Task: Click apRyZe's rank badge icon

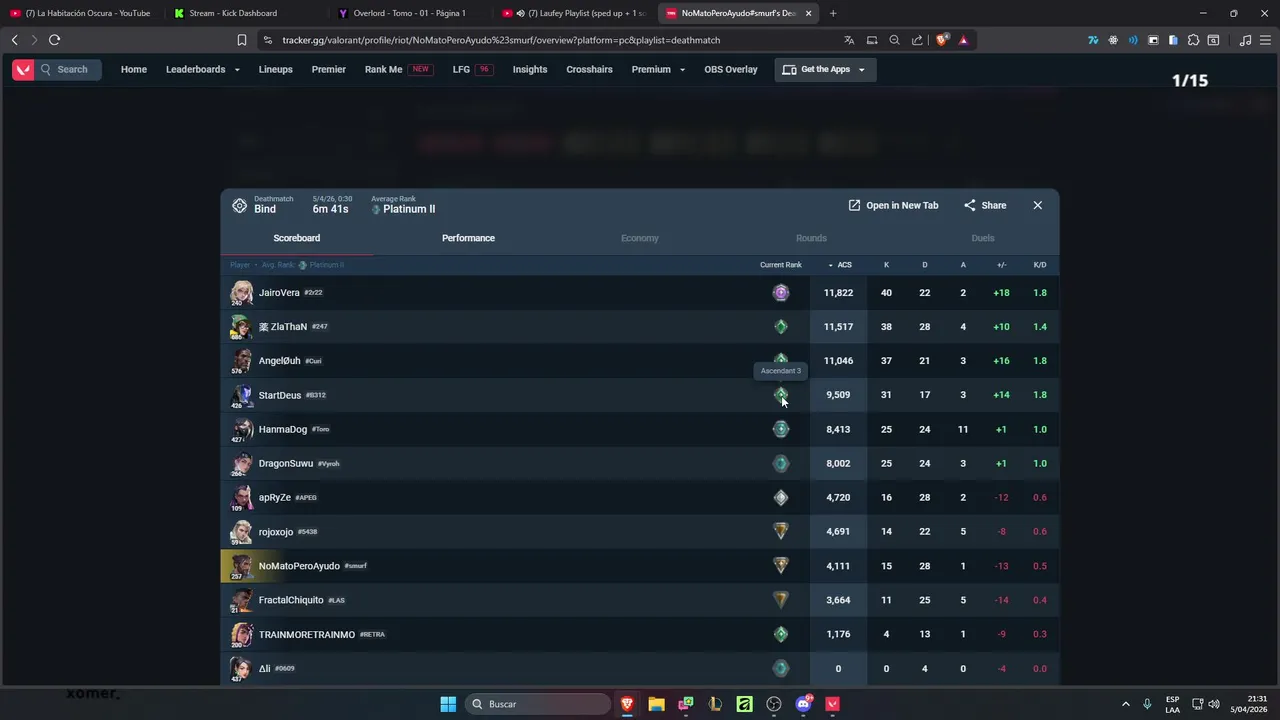Action: click(x=781, y=497)
